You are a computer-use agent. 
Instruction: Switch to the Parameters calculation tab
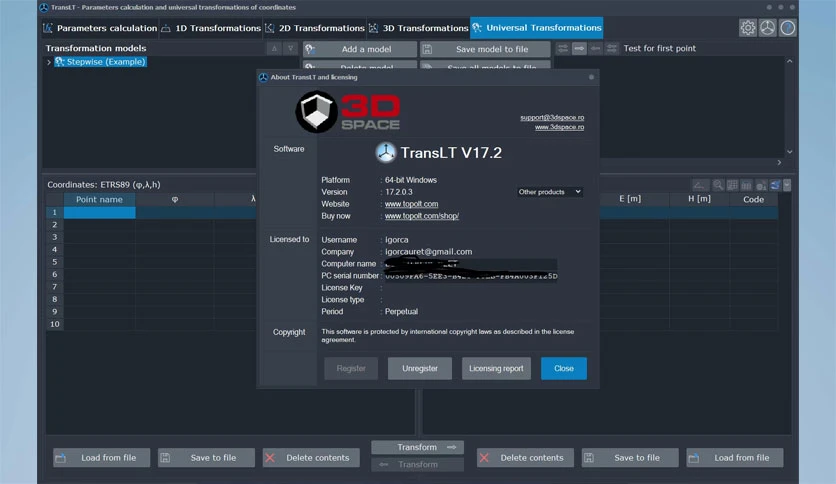click(100, 28)
